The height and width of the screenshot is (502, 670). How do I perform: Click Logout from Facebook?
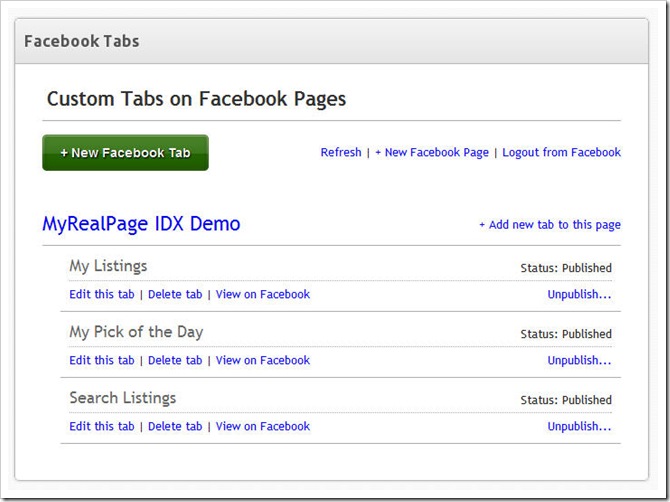(x=561, y=153)
